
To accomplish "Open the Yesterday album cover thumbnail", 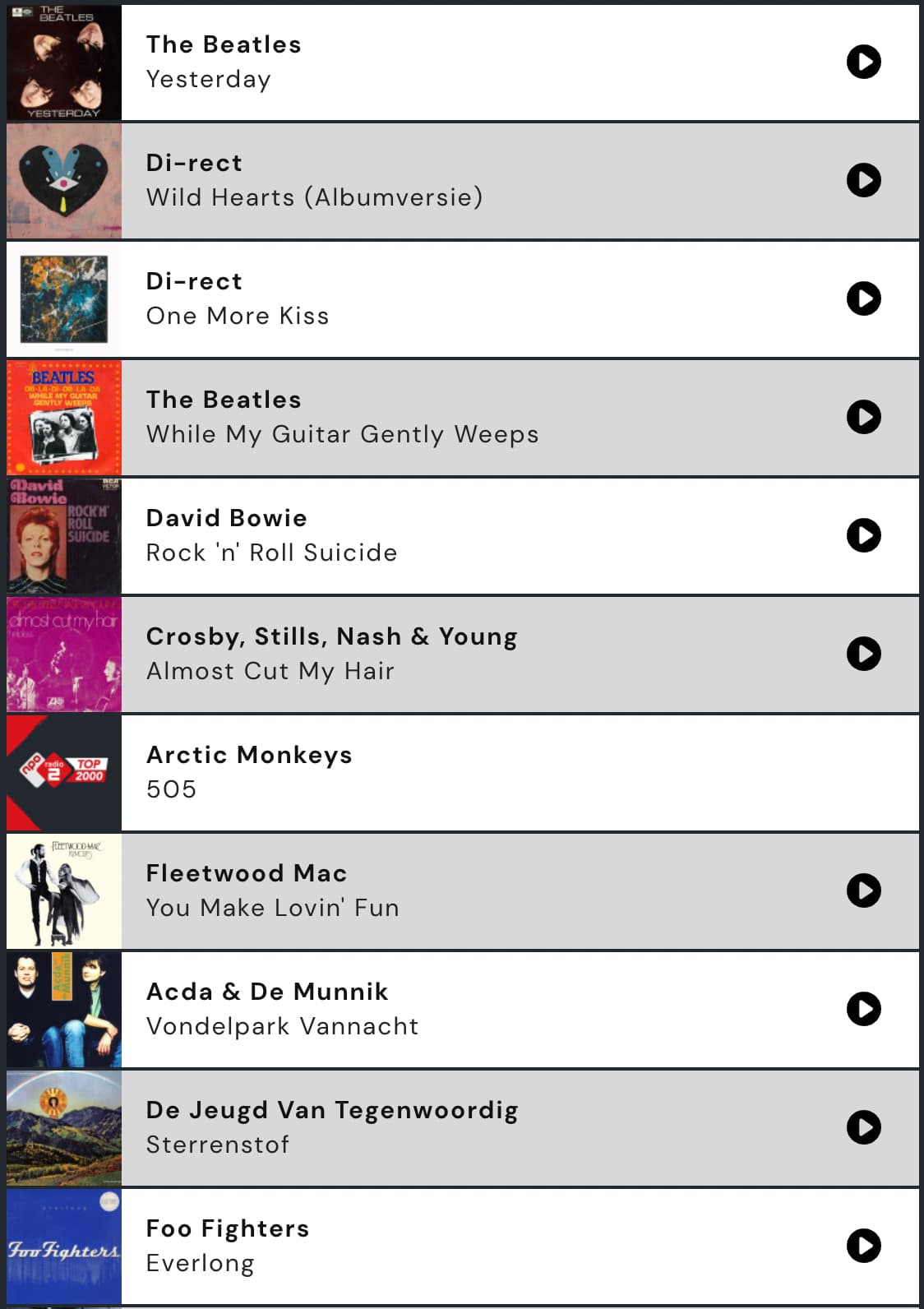I will [x=64, y=62].
